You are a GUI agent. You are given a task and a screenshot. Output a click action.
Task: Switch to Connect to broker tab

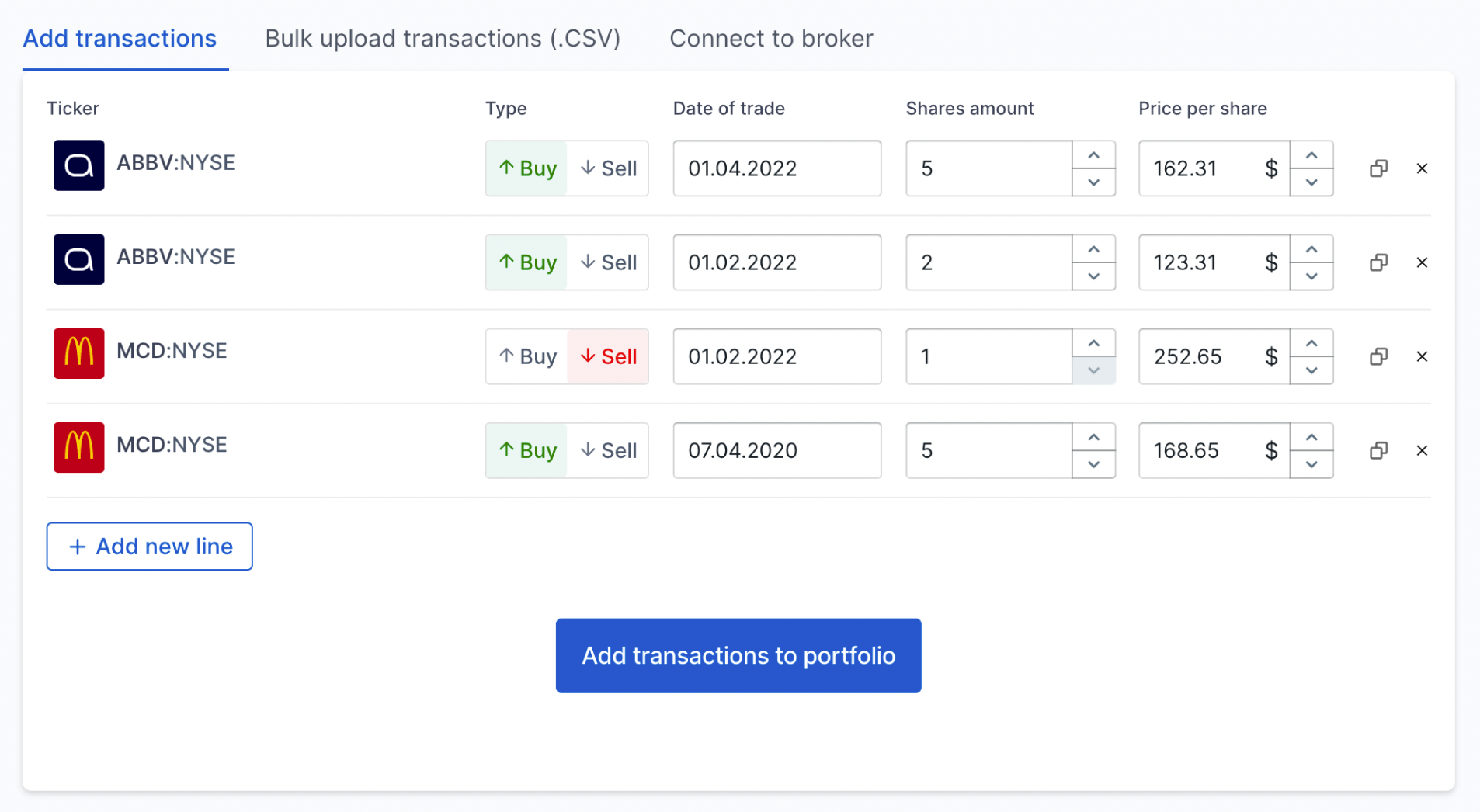coord(771,38)
